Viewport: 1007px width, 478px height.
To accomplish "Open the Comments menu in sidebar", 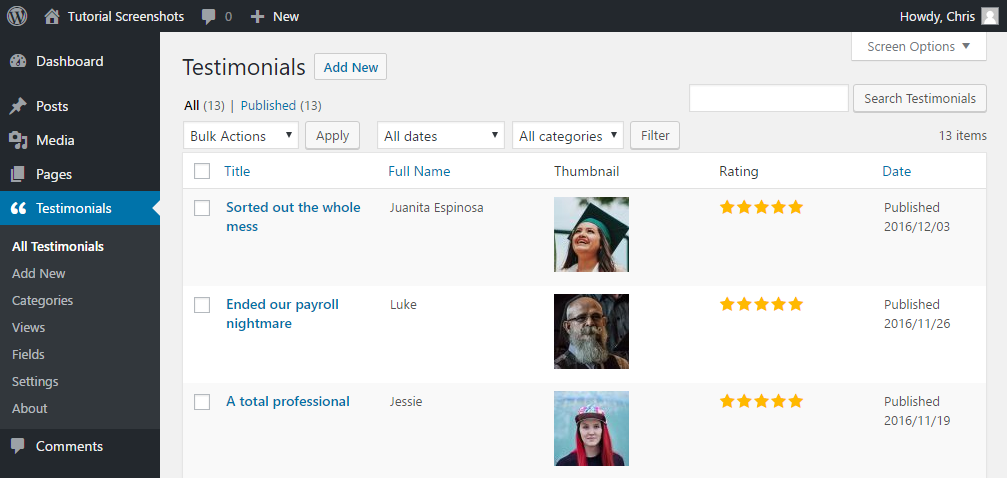I will tap(69, 446).
